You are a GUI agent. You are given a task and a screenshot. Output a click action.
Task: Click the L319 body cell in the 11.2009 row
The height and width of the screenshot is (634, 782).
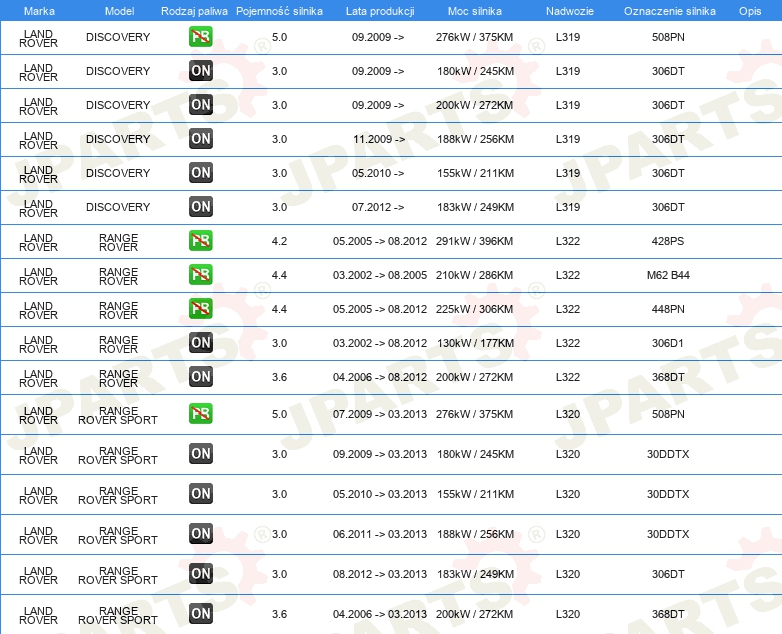[568, 139]
